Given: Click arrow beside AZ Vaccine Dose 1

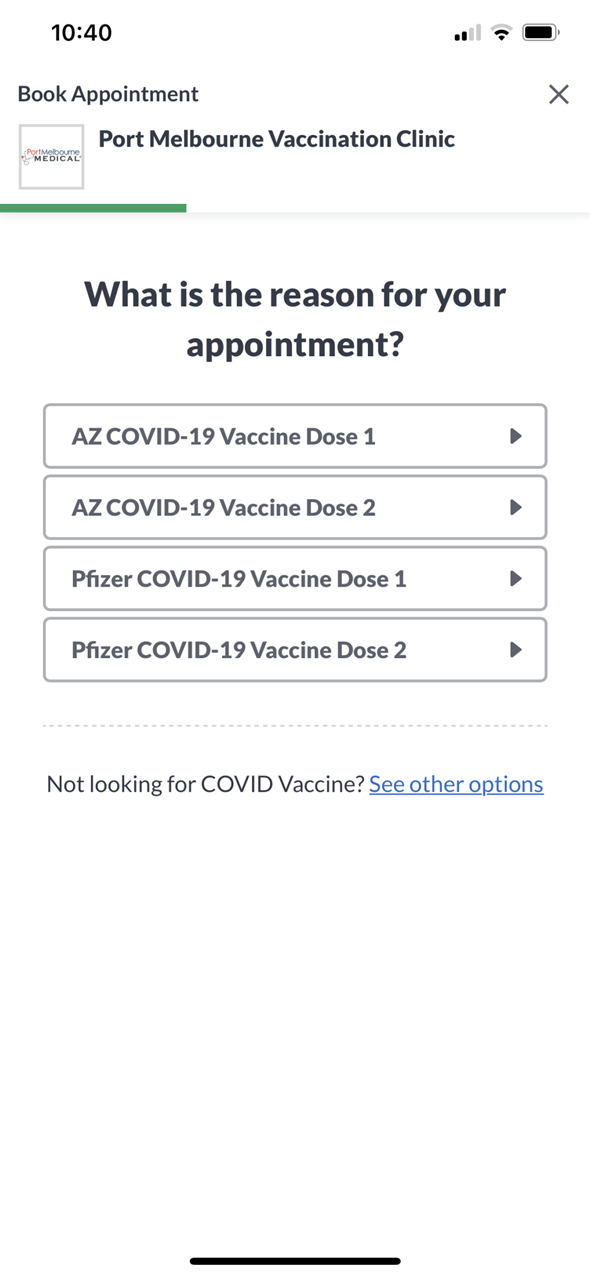Looking at the screenshot, I should click(x=516, y=436).
